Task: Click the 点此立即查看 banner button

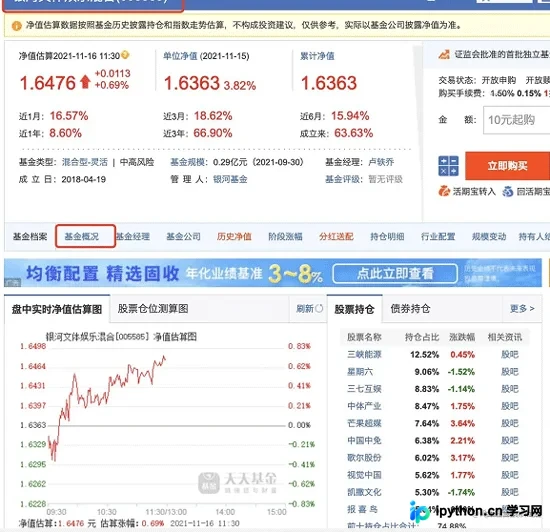Action: pyautogui.click(x=395, y=274)
